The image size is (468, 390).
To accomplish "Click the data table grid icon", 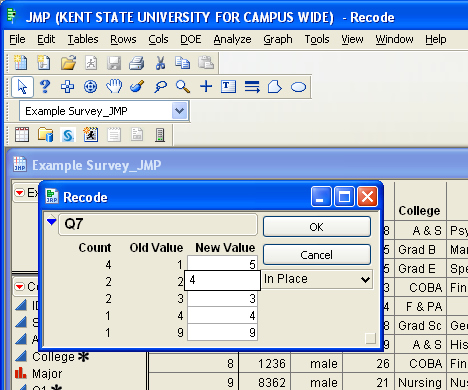I will click(x=22, y=135).
